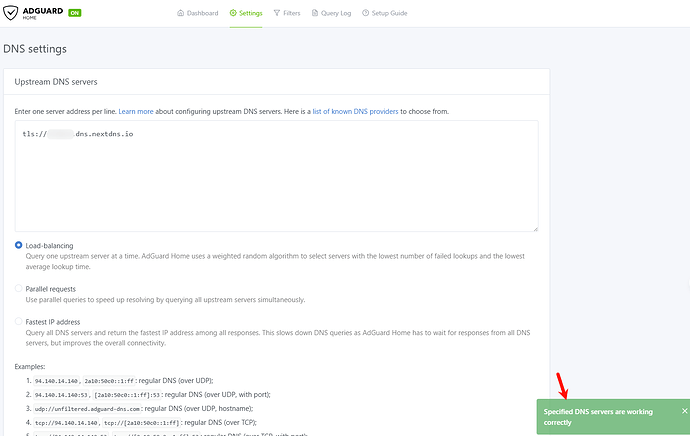Dismiss the DNS servers working notification

pyautogui.click(x=684, y=411)
